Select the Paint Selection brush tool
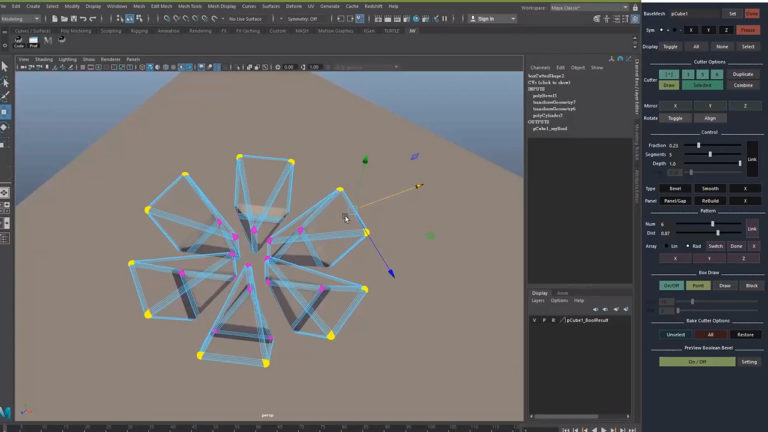768x432 pixels. (5, 96)
